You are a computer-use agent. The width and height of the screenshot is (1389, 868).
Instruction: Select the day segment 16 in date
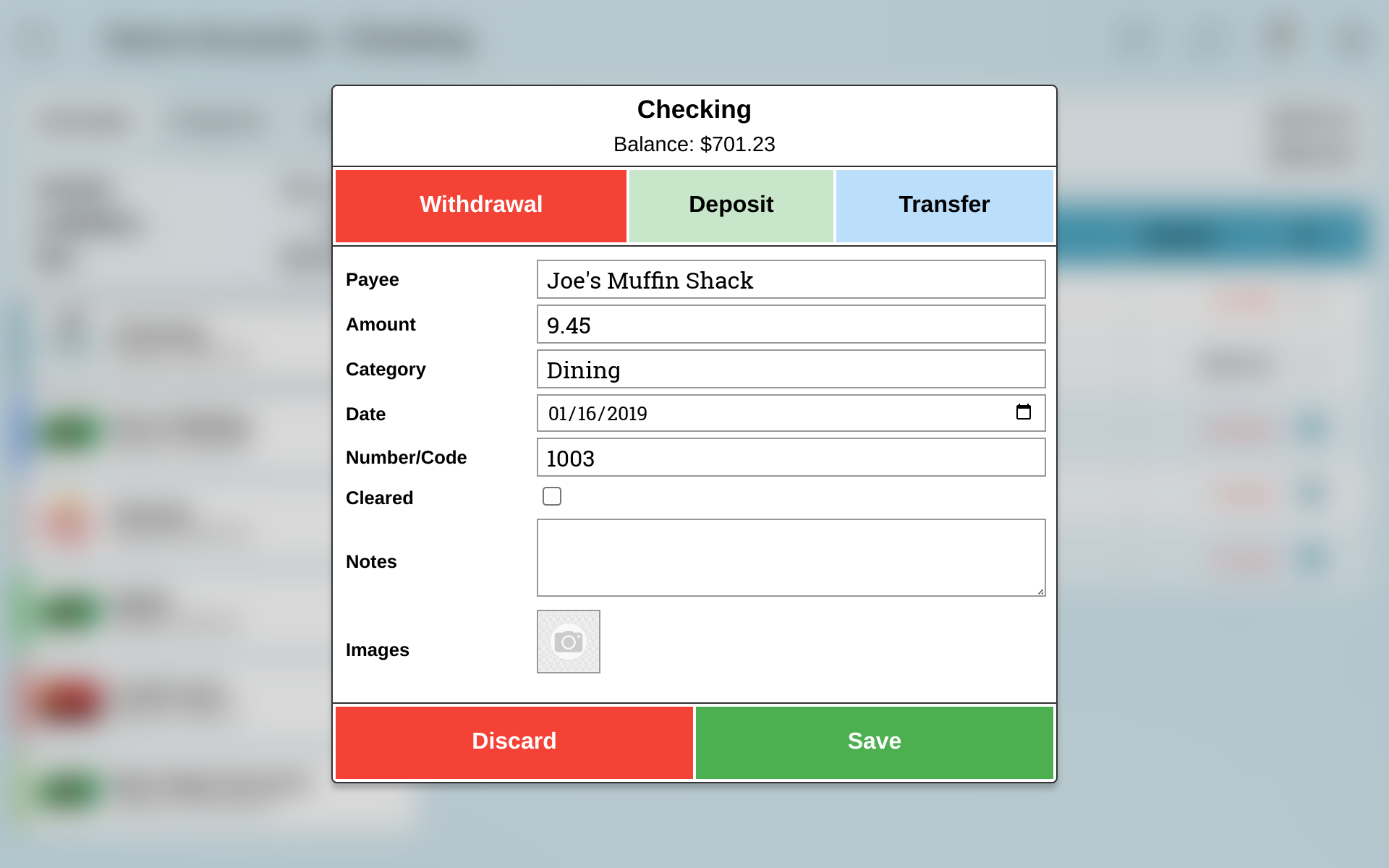coord(586,414)
